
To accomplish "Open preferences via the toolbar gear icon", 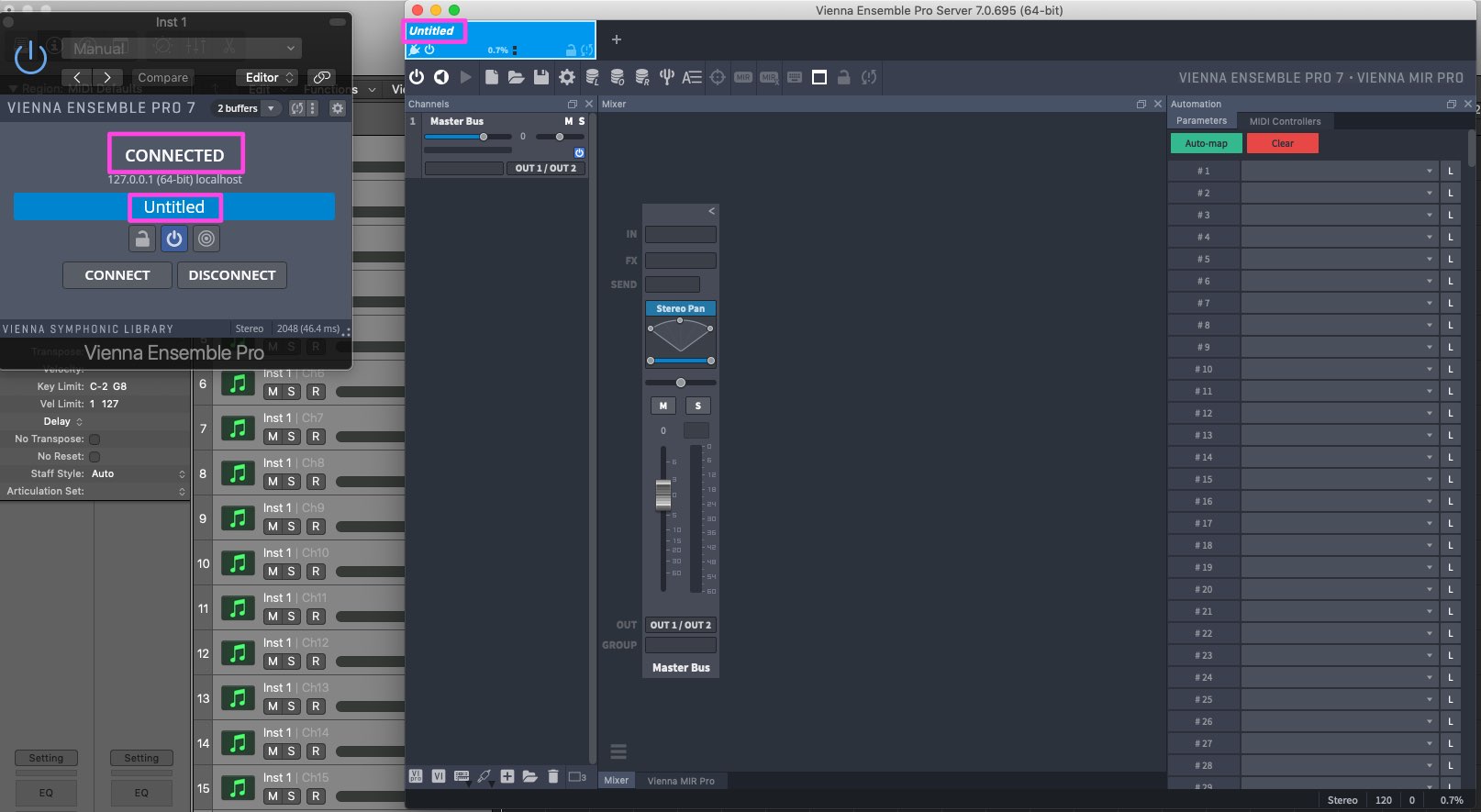I will [x=567, y=77].
